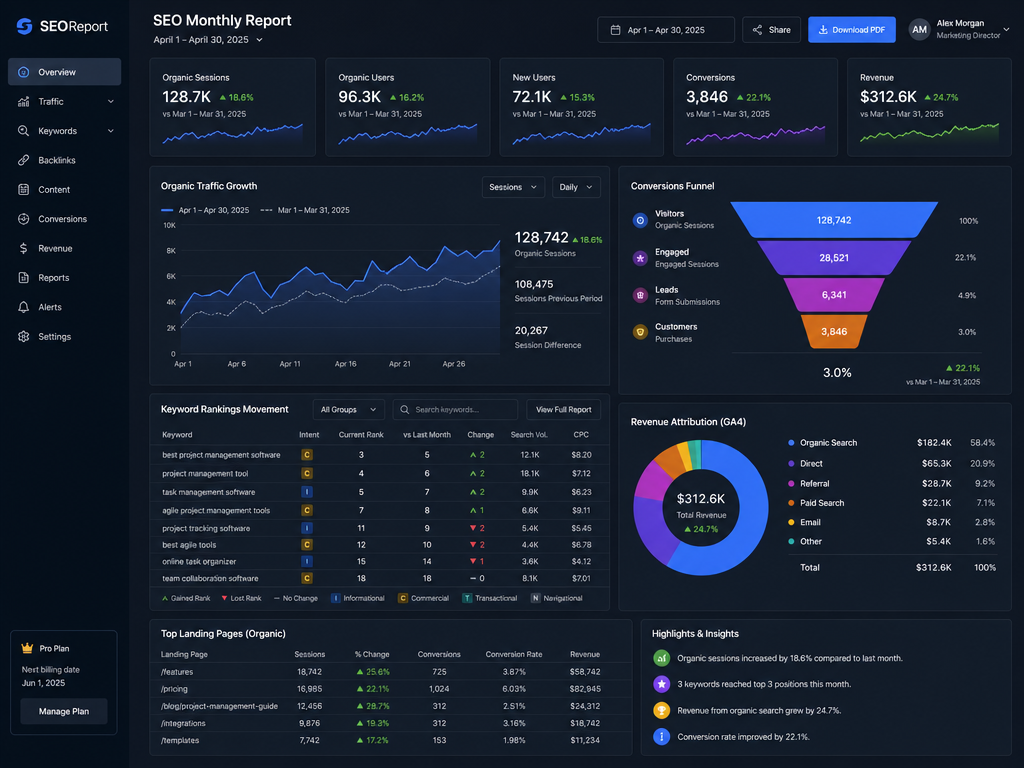Open the Content menu item

coord(65,189)
